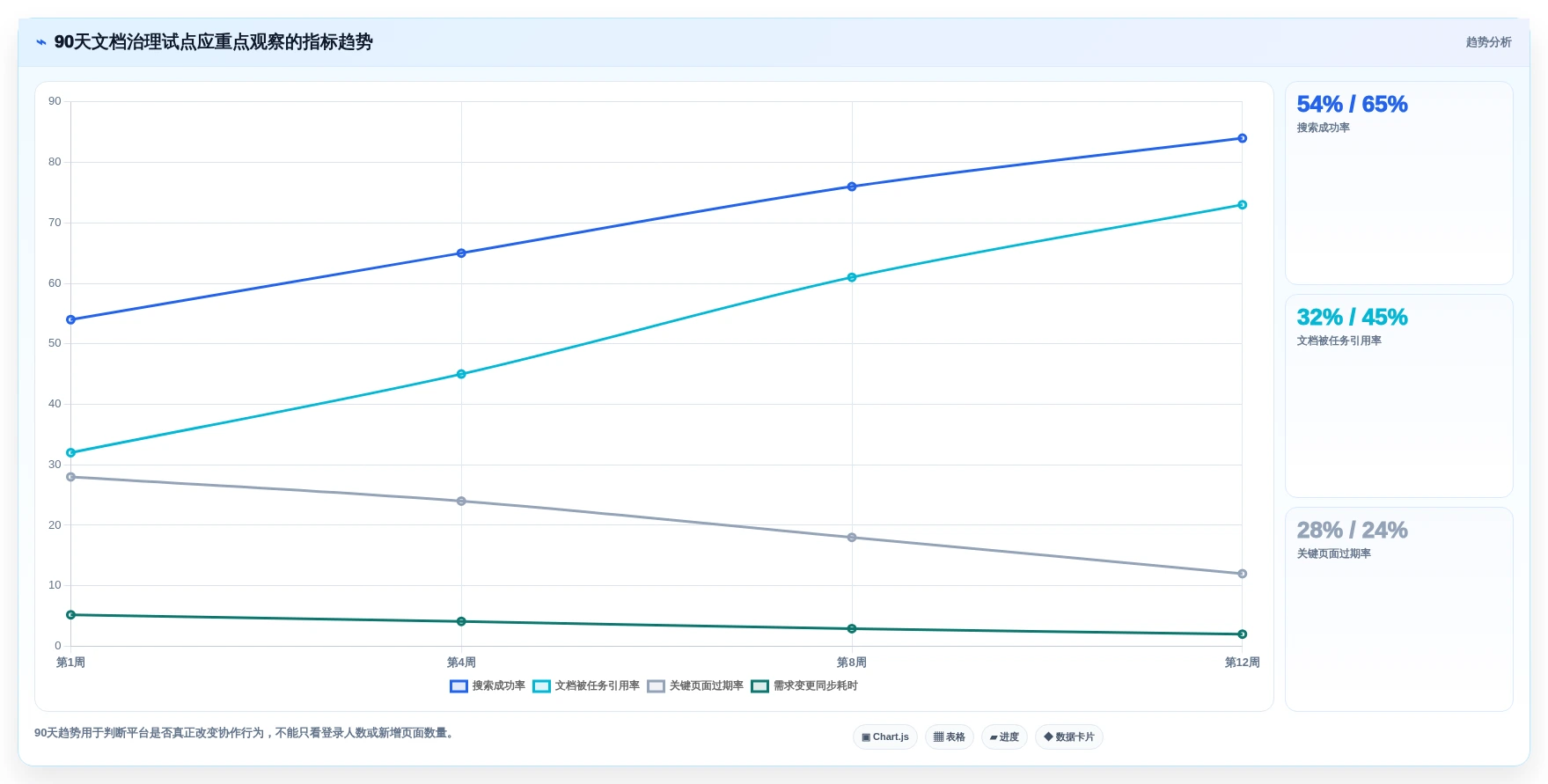This screenshot has height=784, width=1548.
Task: Click the 进度 tag pill
Action: tap(1004, 737)
